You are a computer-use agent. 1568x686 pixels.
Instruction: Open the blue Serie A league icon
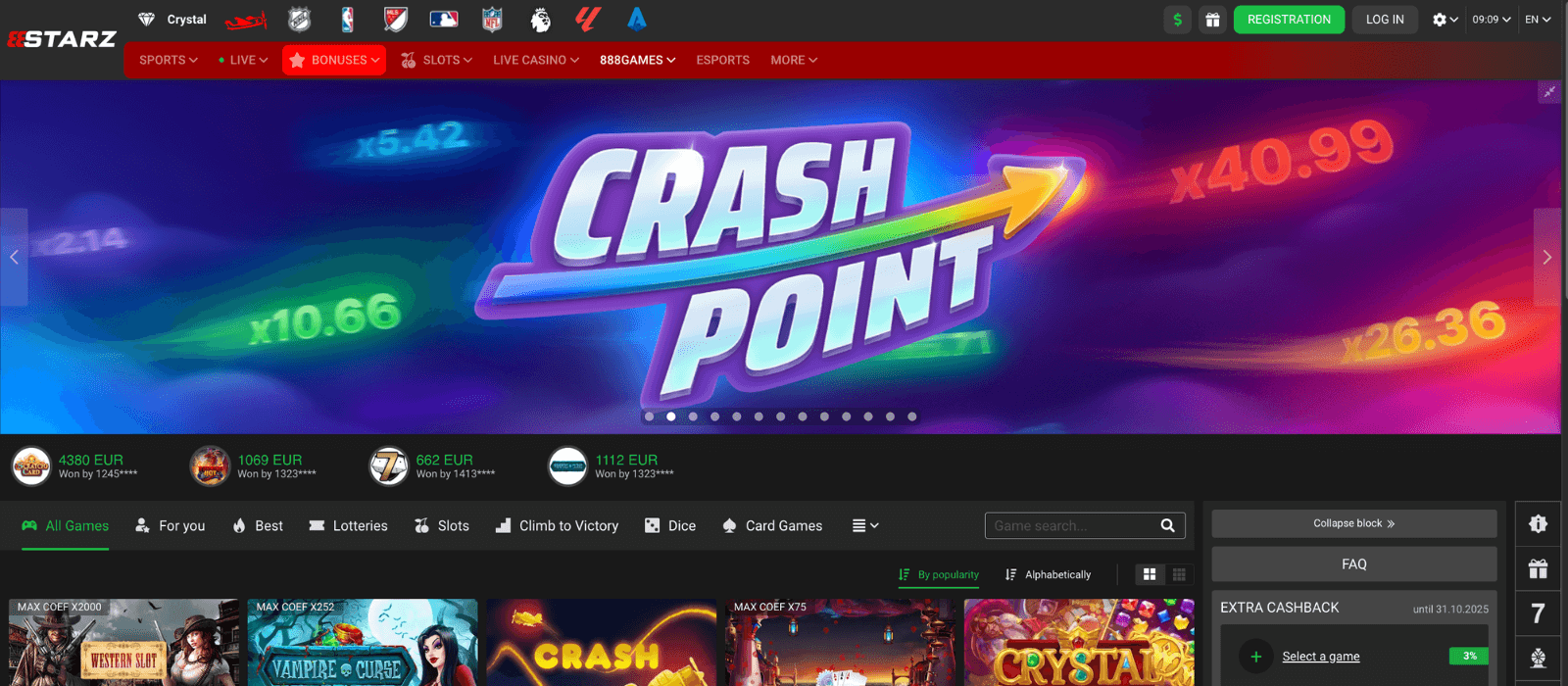637,20
